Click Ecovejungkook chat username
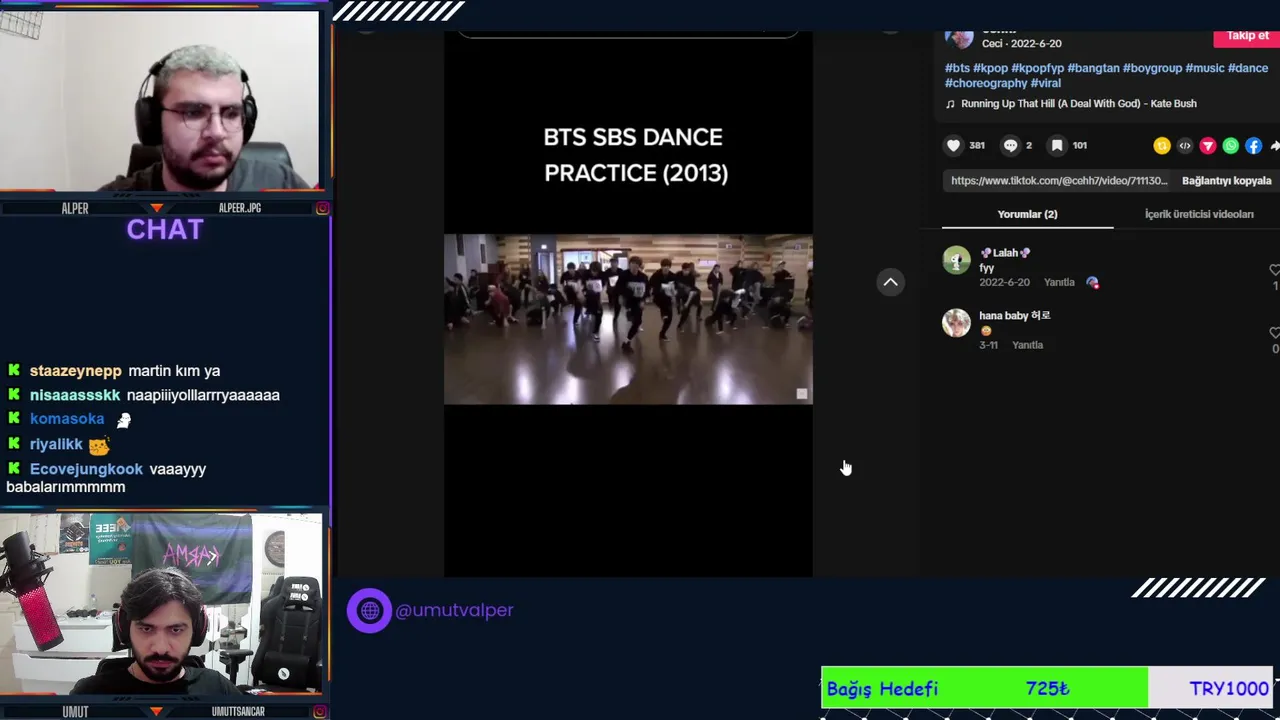The width and height of the screenshot is (1280, 720). [x=86, y=469]
